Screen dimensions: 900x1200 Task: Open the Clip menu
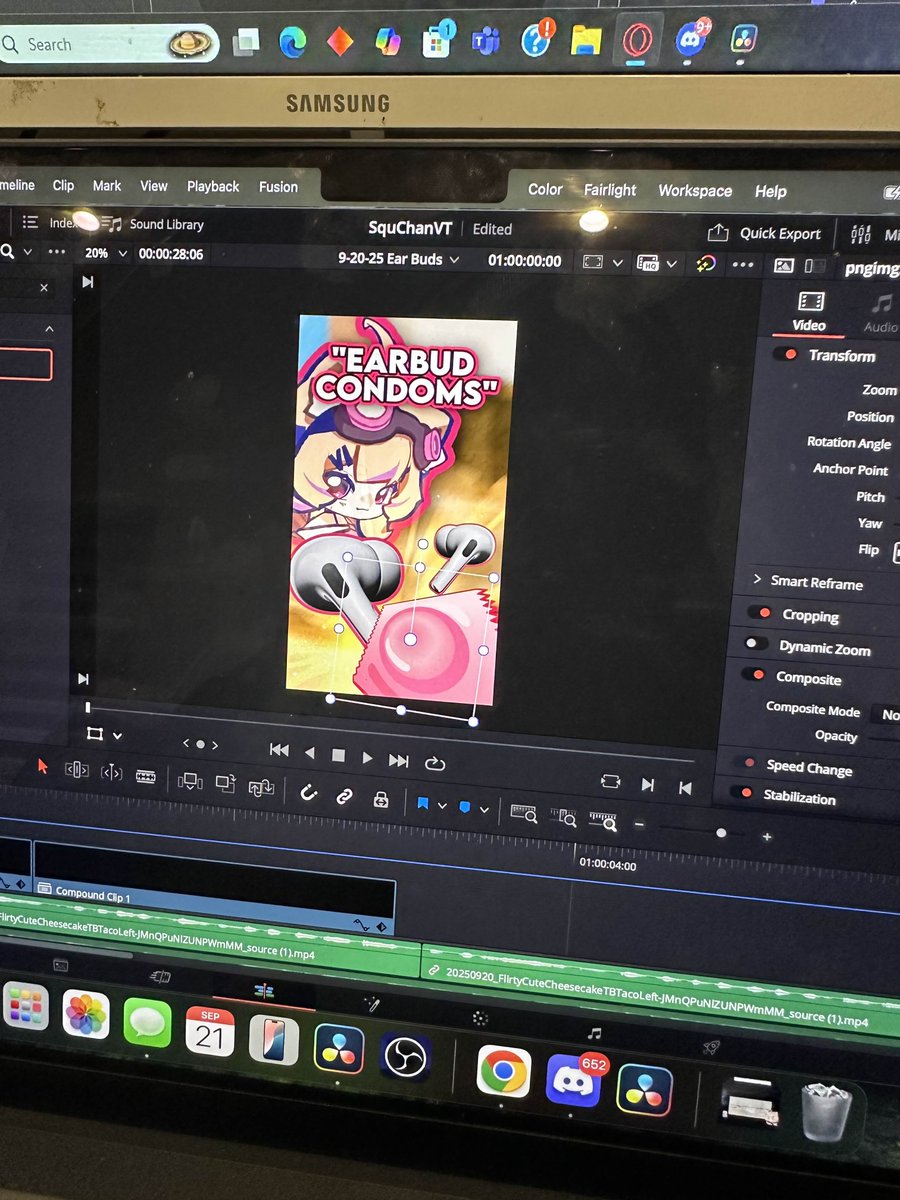click(63, 185)
